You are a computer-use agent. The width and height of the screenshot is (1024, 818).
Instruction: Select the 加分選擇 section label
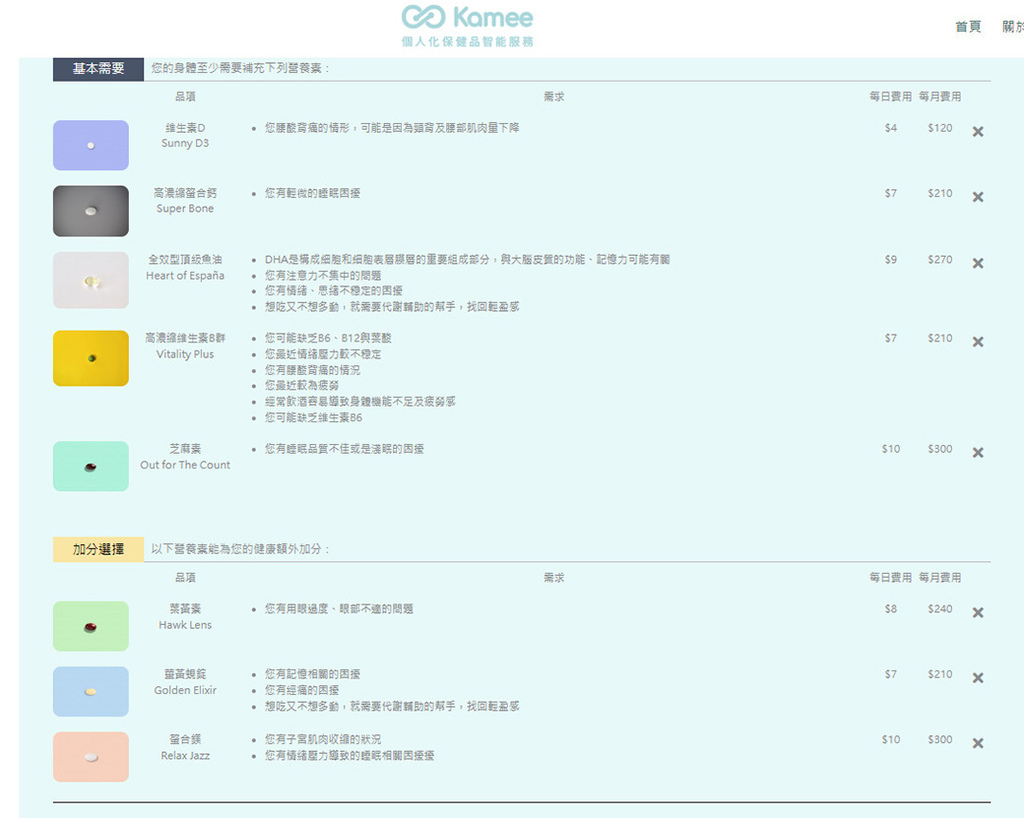[98, 550]
